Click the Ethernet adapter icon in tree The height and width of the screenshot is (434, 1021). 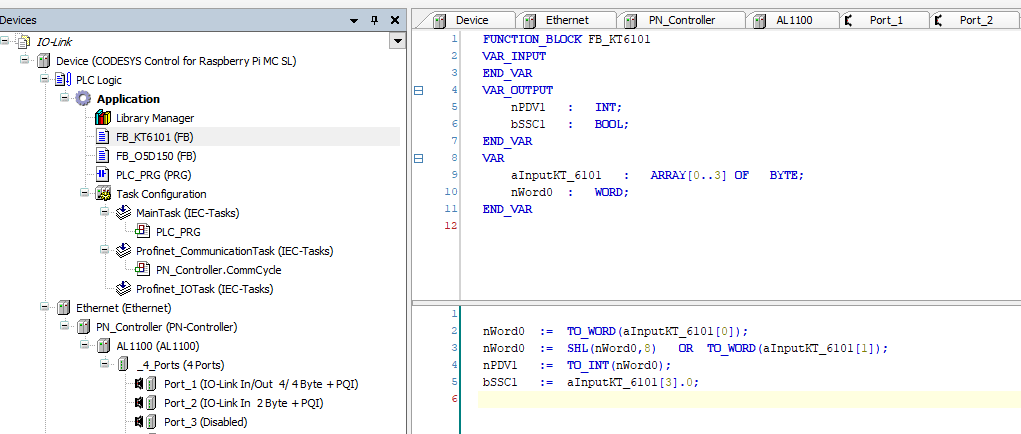click(x=64, y=307)
